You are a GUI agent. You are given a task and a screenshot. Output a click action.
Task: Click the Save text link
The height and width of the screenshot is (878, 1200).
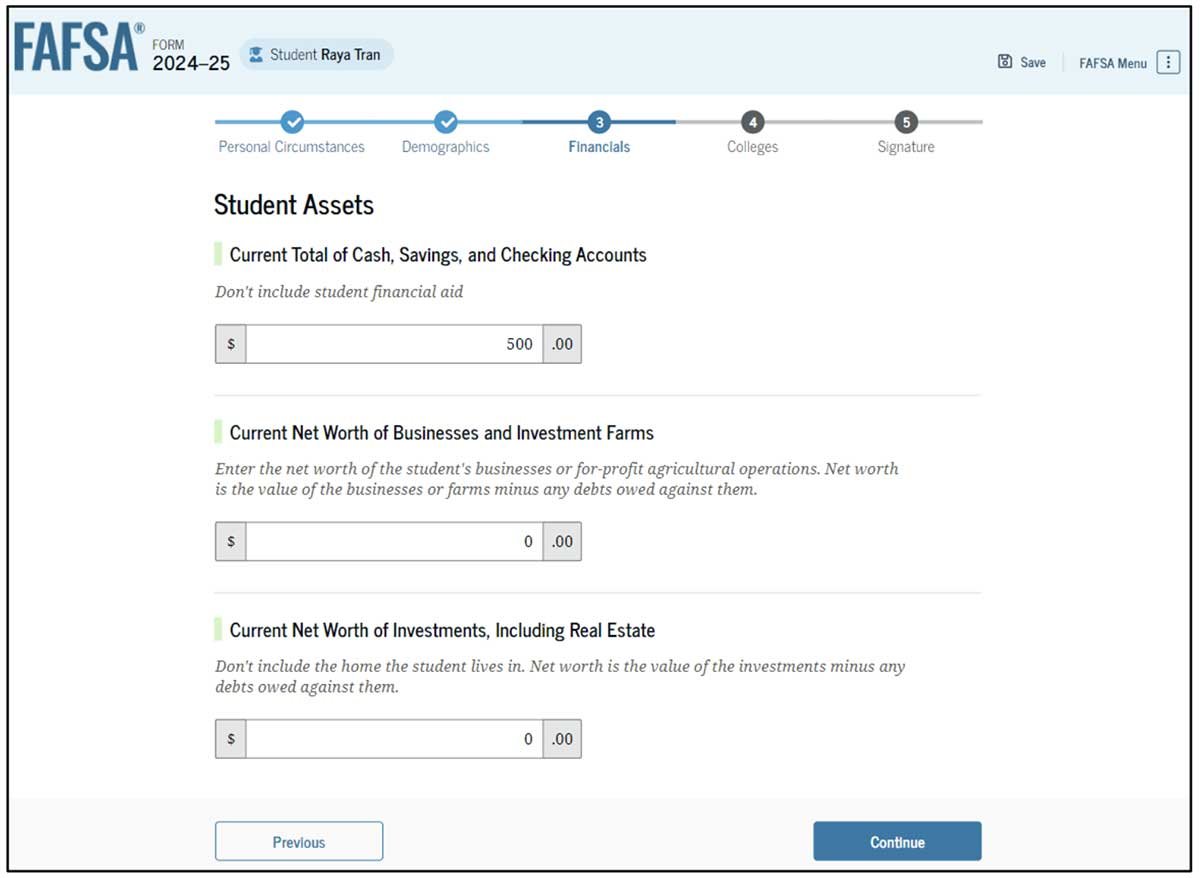pos(1033,62)
